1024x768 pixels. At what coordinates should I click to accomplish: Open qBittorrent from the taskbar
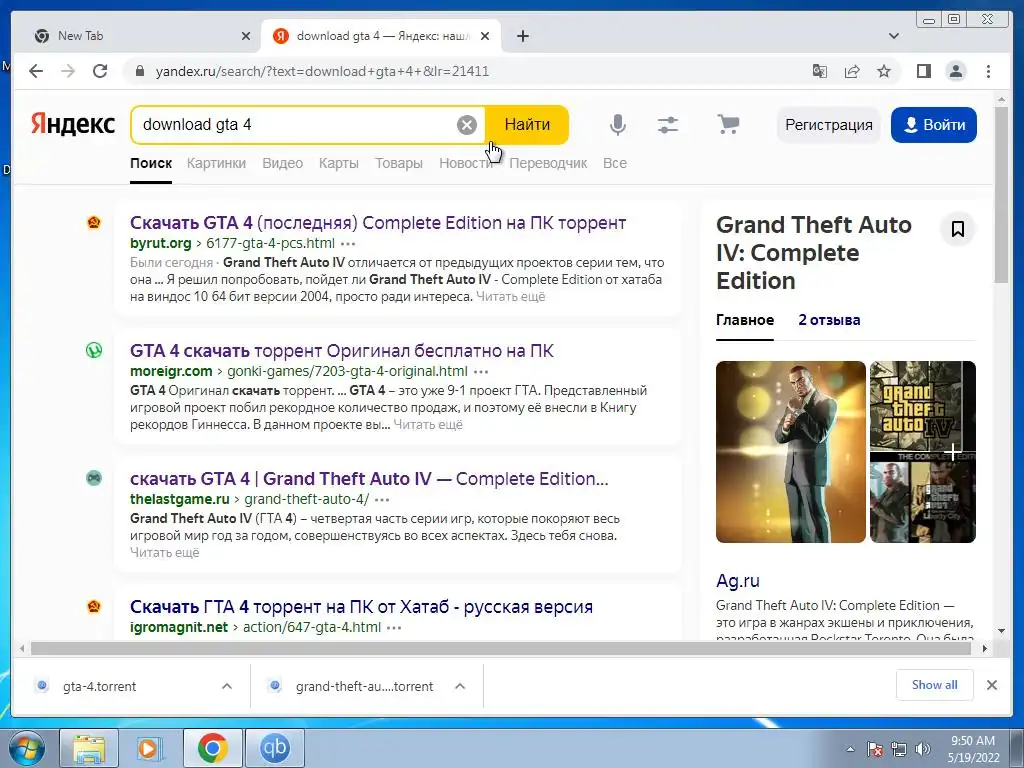tap(274, 748)
